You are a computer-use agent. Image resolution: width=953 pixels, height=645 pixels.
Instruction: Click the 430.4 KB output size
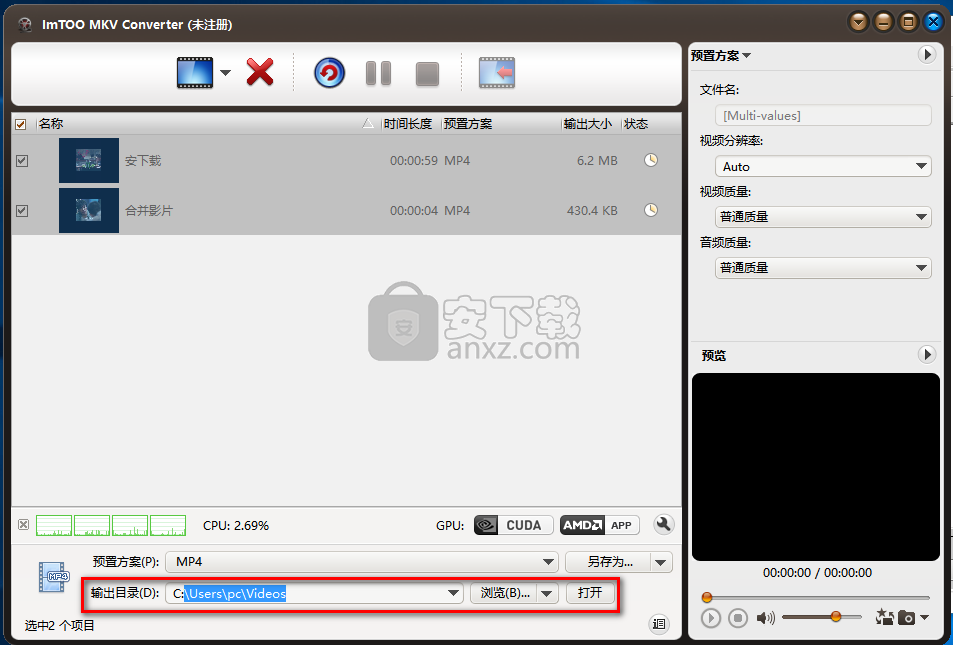pyautogui.click(x=592, y=210)
